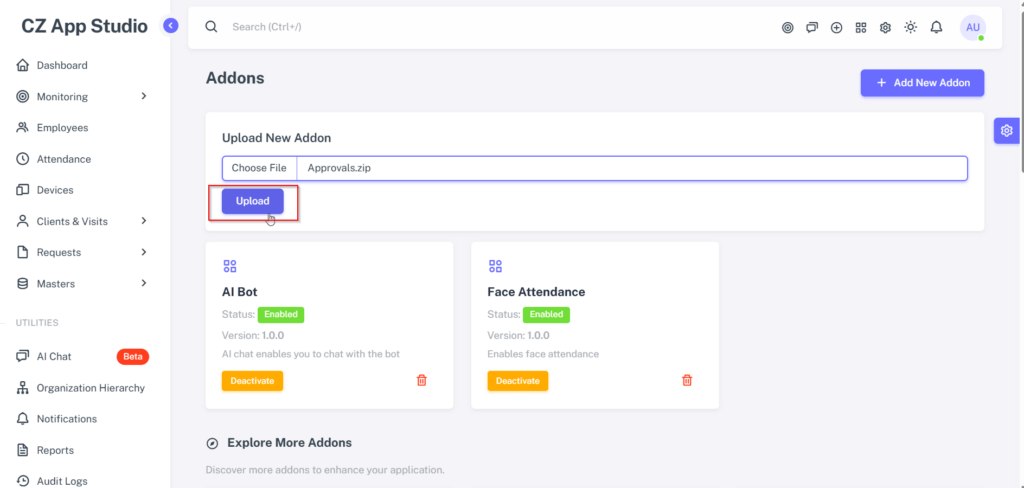
Task: Click the Upload button
Action: (253, 201)
